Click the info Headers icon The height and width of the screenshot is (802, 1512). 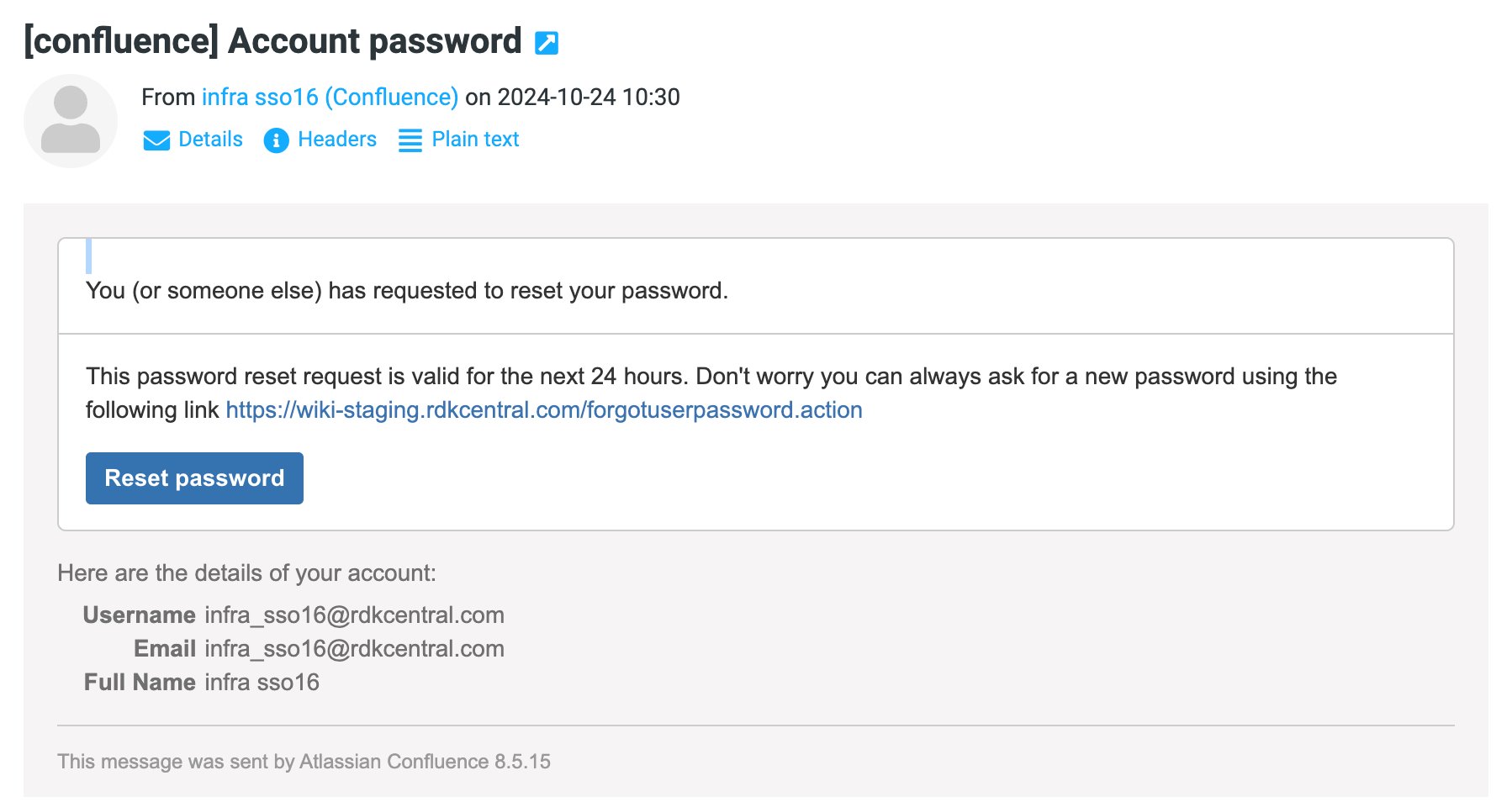coord(276,140)
